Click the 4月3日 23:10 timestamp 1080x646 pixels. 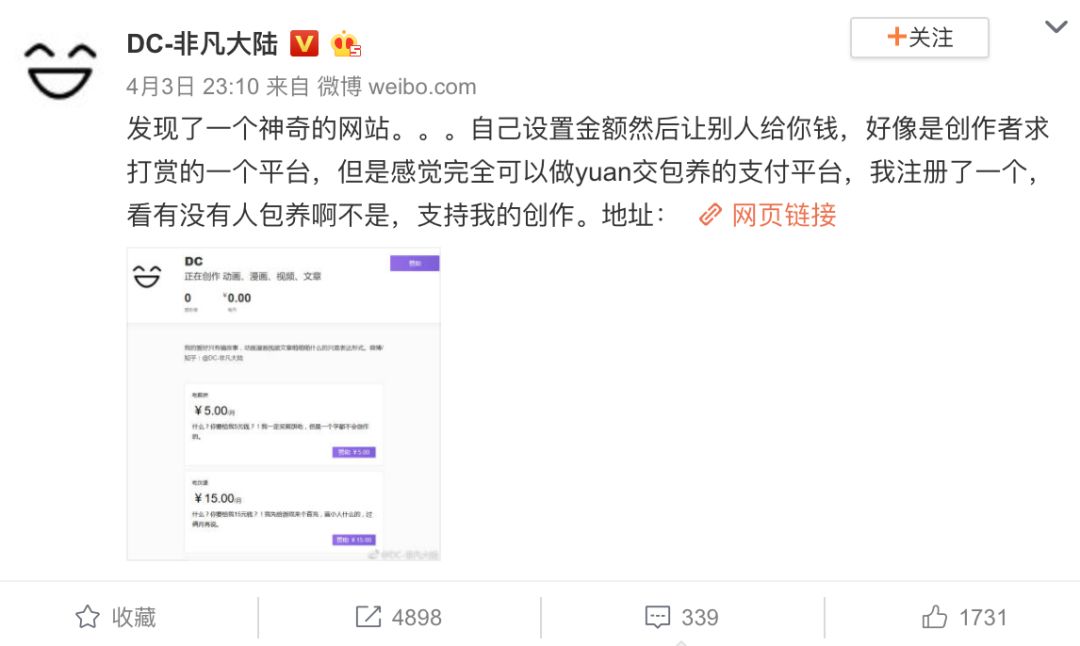[x=193, y=86]
